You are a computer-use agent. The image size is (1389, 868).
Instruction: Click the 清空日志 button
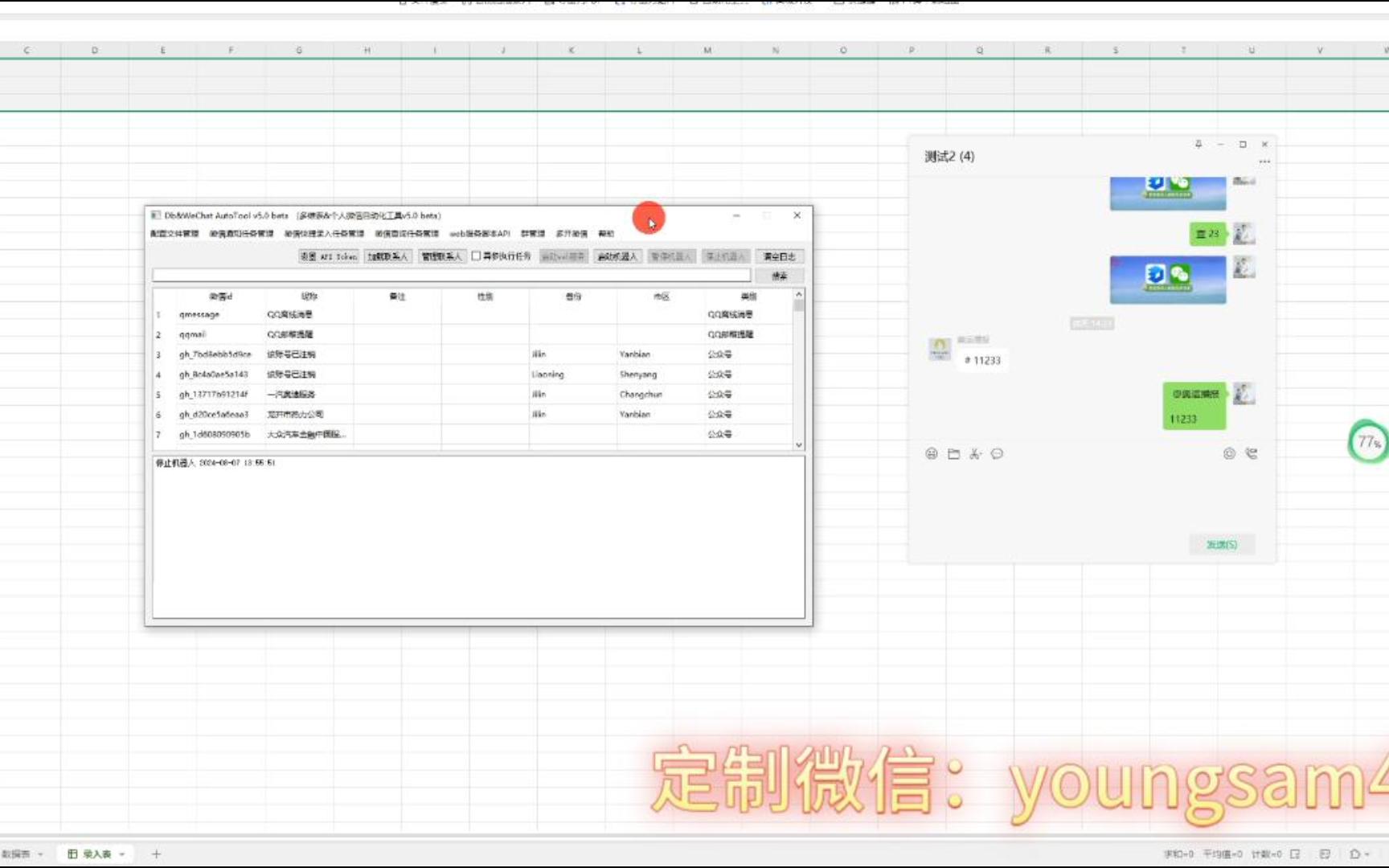click(x=780, y=256)
